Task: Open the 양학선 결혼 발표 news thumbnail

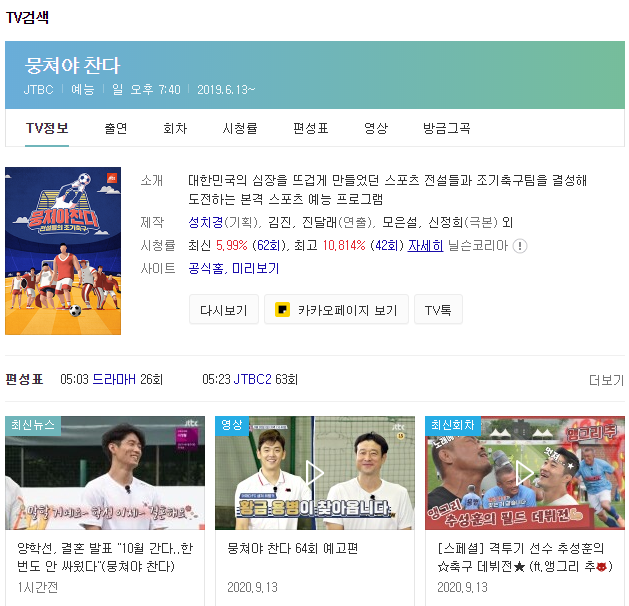Action: (105, 473)
